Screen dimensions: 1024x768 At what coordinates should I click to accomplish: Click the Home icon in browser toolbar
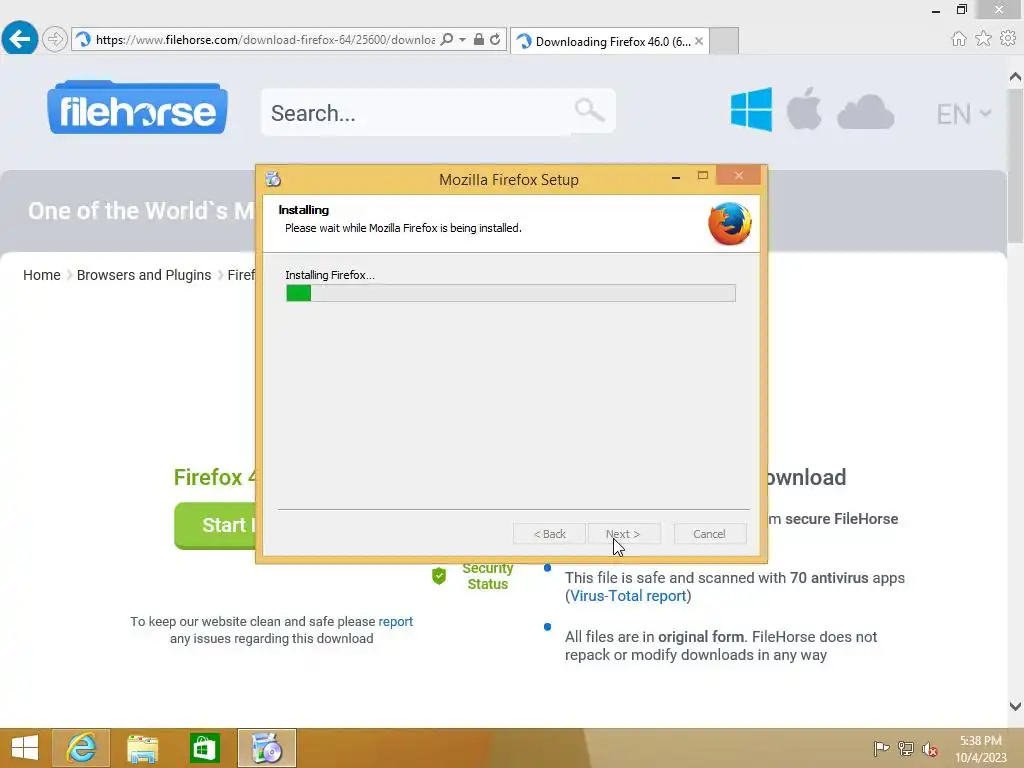point(958,39)
